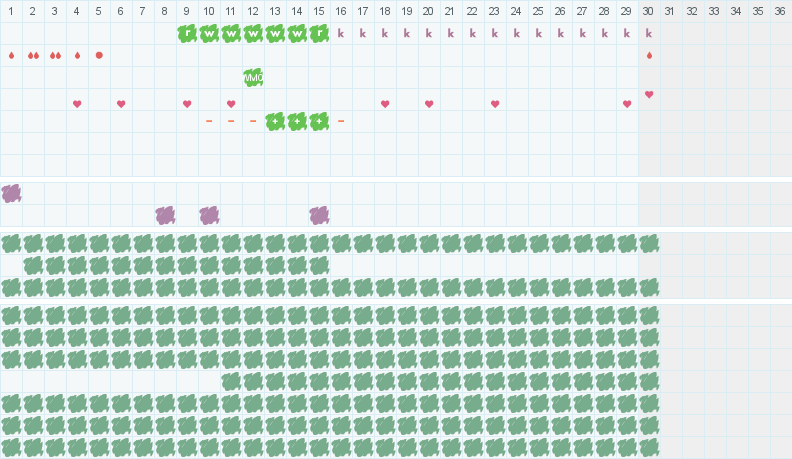The width and height of the screenshot is (792, 459).
Task: Select the day 1 column header
Action: pos(11,11)
